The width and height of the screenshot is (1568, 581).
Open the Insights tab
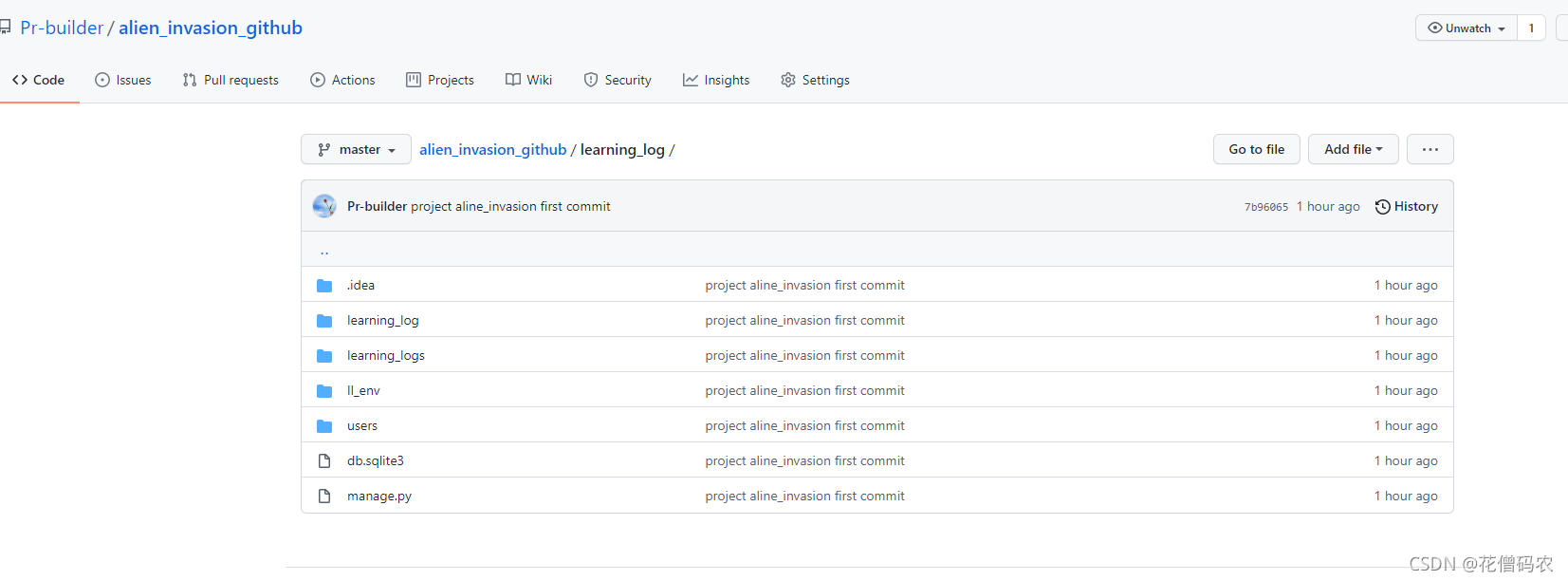click(716, 80)
